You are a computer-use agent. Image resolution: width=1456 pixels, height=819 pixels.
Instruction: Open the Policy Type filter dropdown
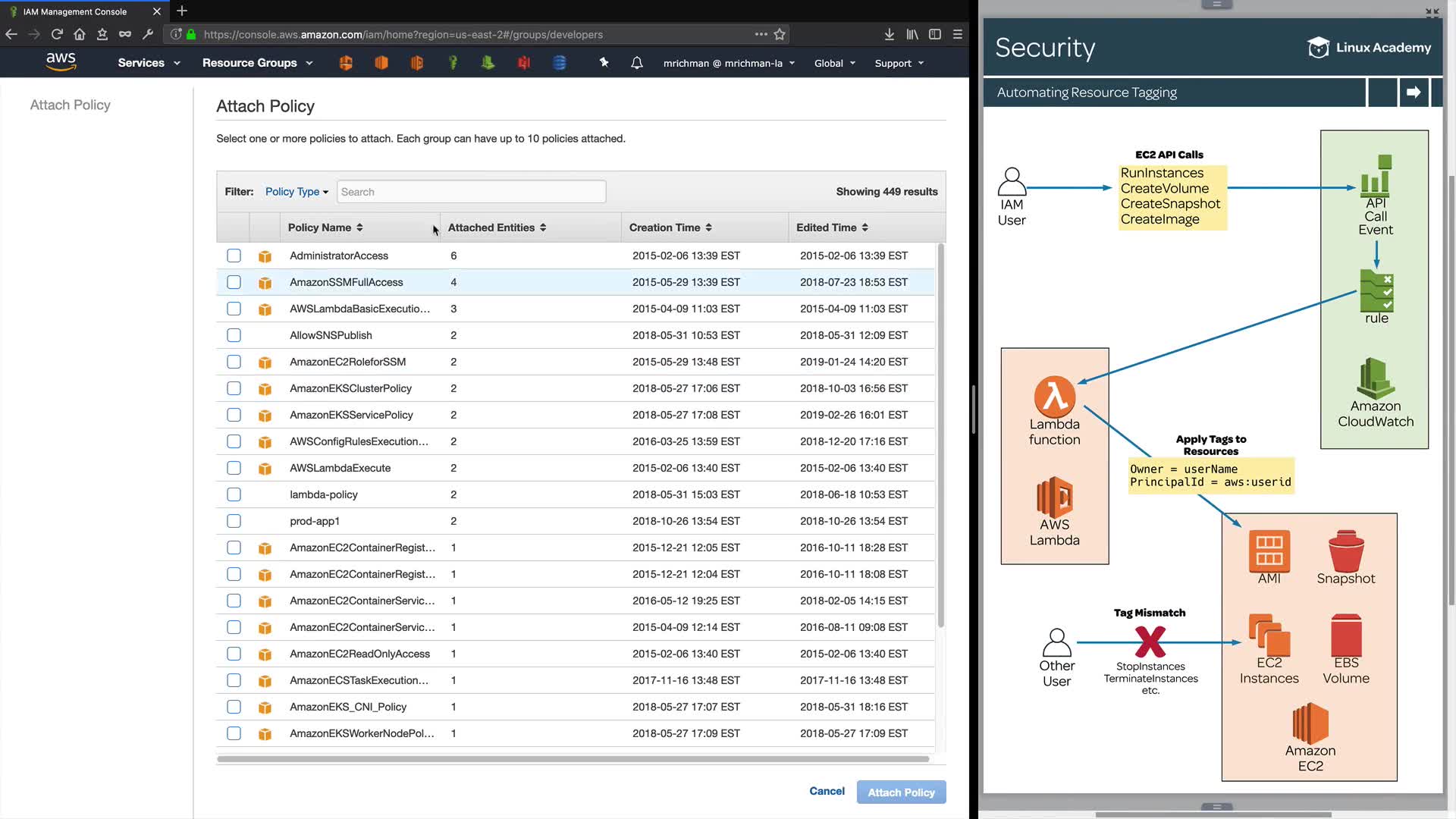297,192
